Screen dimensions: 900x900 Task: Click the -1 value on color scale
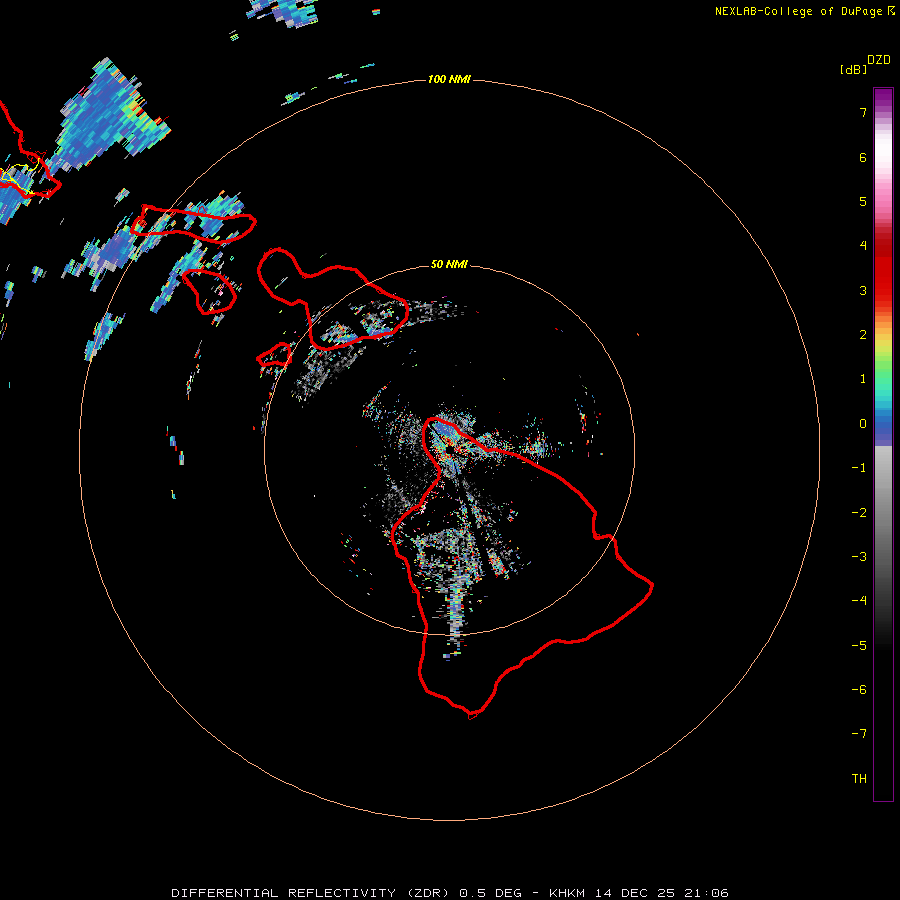point(859,468)
